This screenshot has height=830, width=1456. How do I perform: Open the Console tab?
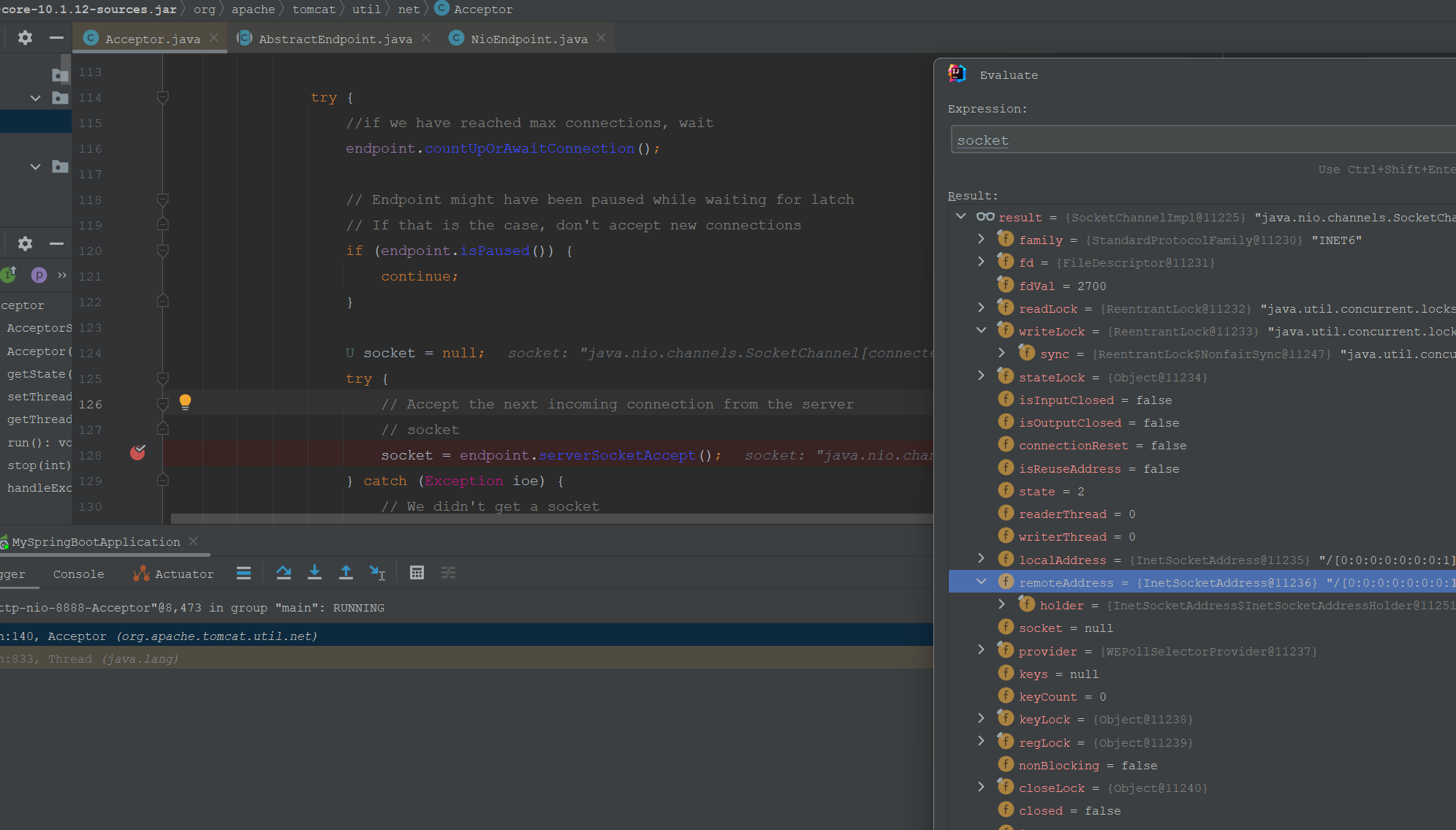(x=78, y=574)
